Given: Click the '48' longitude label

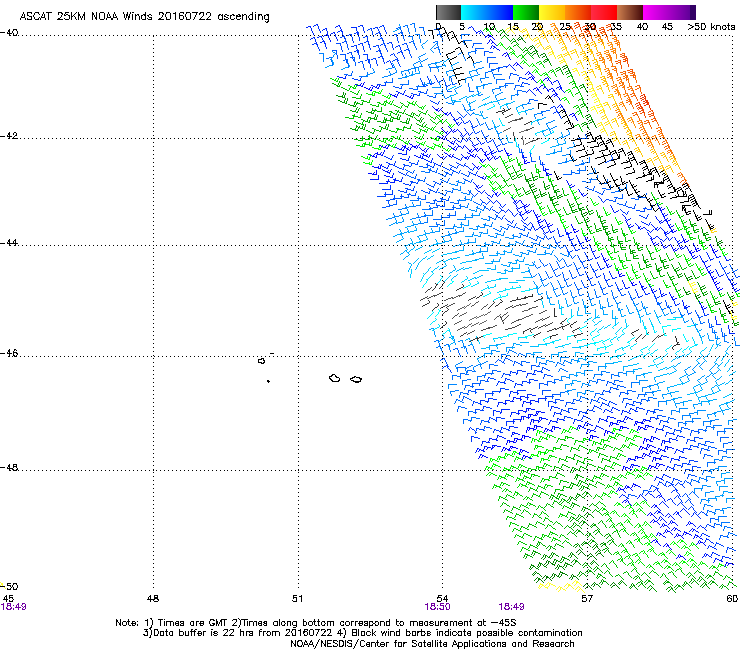Looking at the screenshot, I should pos(153,599).
